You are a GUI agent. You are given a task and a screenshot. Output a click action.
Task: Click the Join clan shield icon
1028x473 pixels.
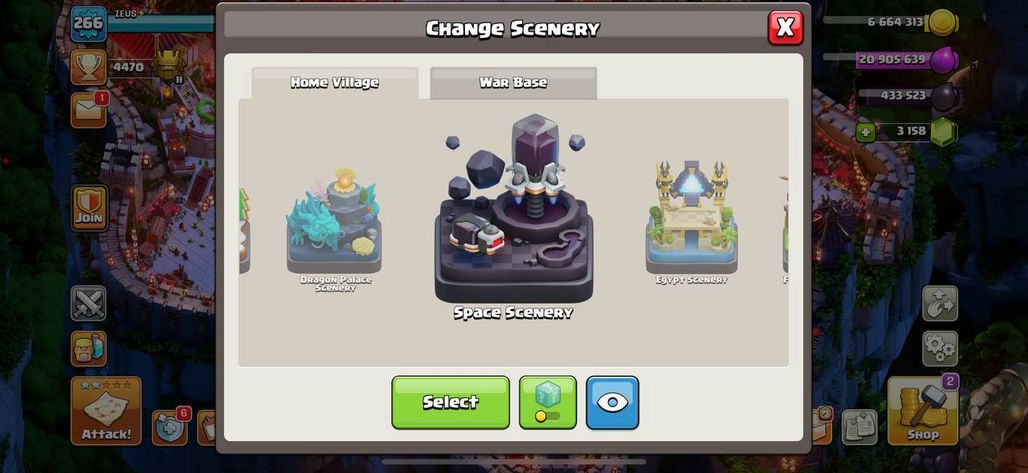(89, 208)
